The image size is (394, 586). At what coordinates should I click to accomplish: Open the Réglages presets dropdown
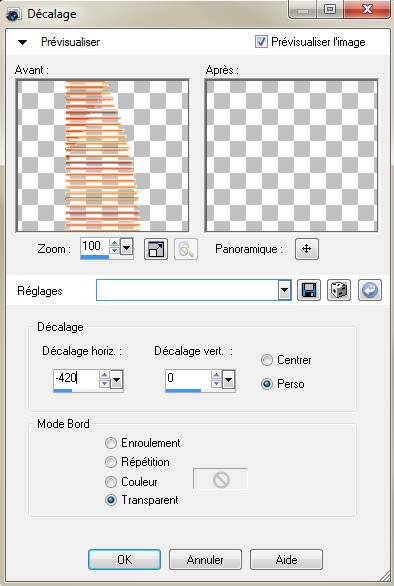point(284,290)
